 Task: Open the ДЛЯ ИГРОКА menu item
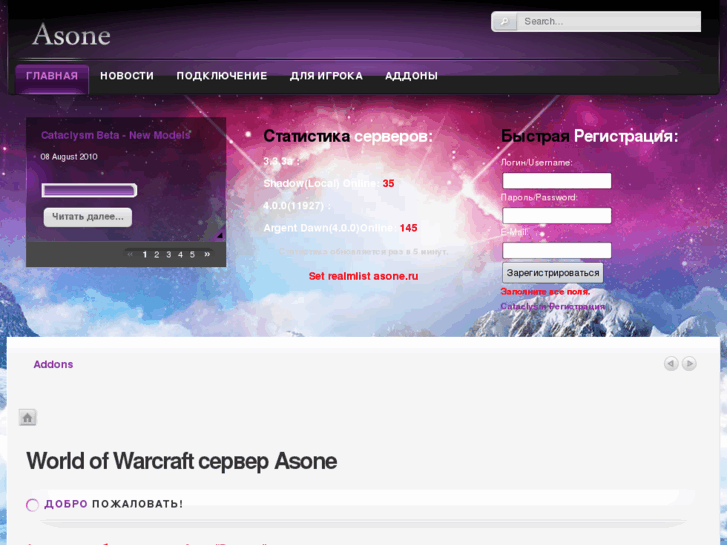326,76
